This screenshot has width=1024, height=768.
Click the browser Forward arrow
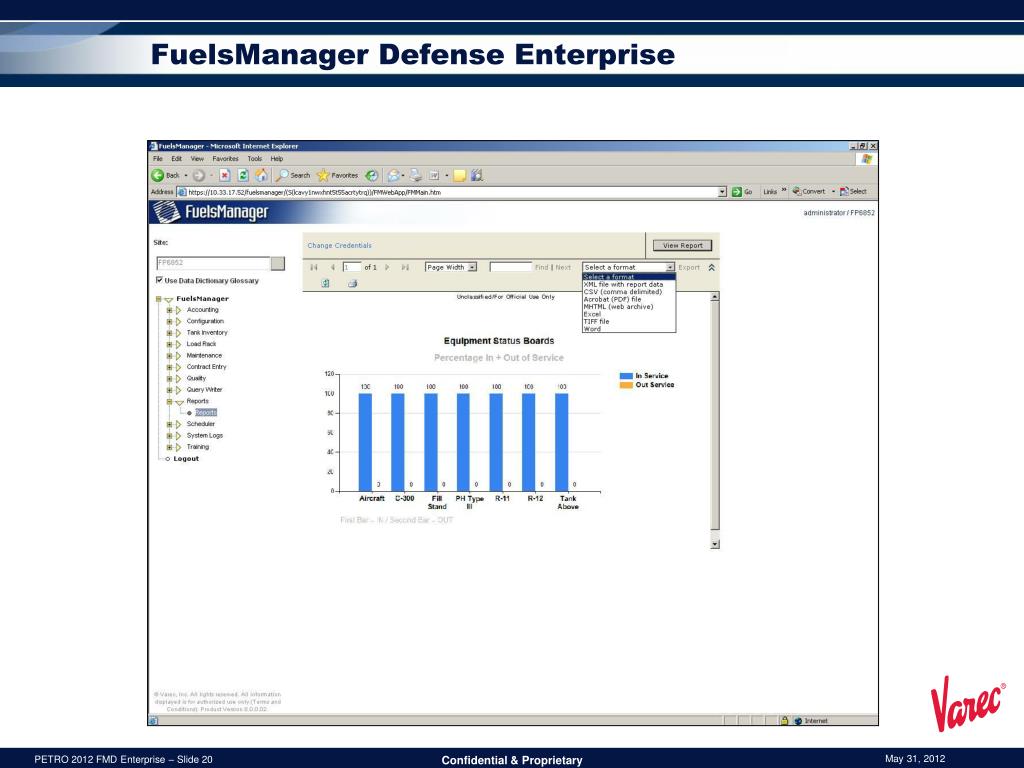199,175
